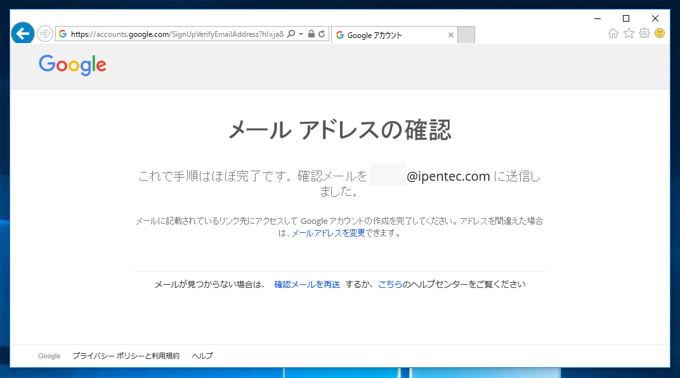680x378 pixels.
Task: Click the Google favicon in address bar
Action: pyautogui.click(x=63, y=34)
